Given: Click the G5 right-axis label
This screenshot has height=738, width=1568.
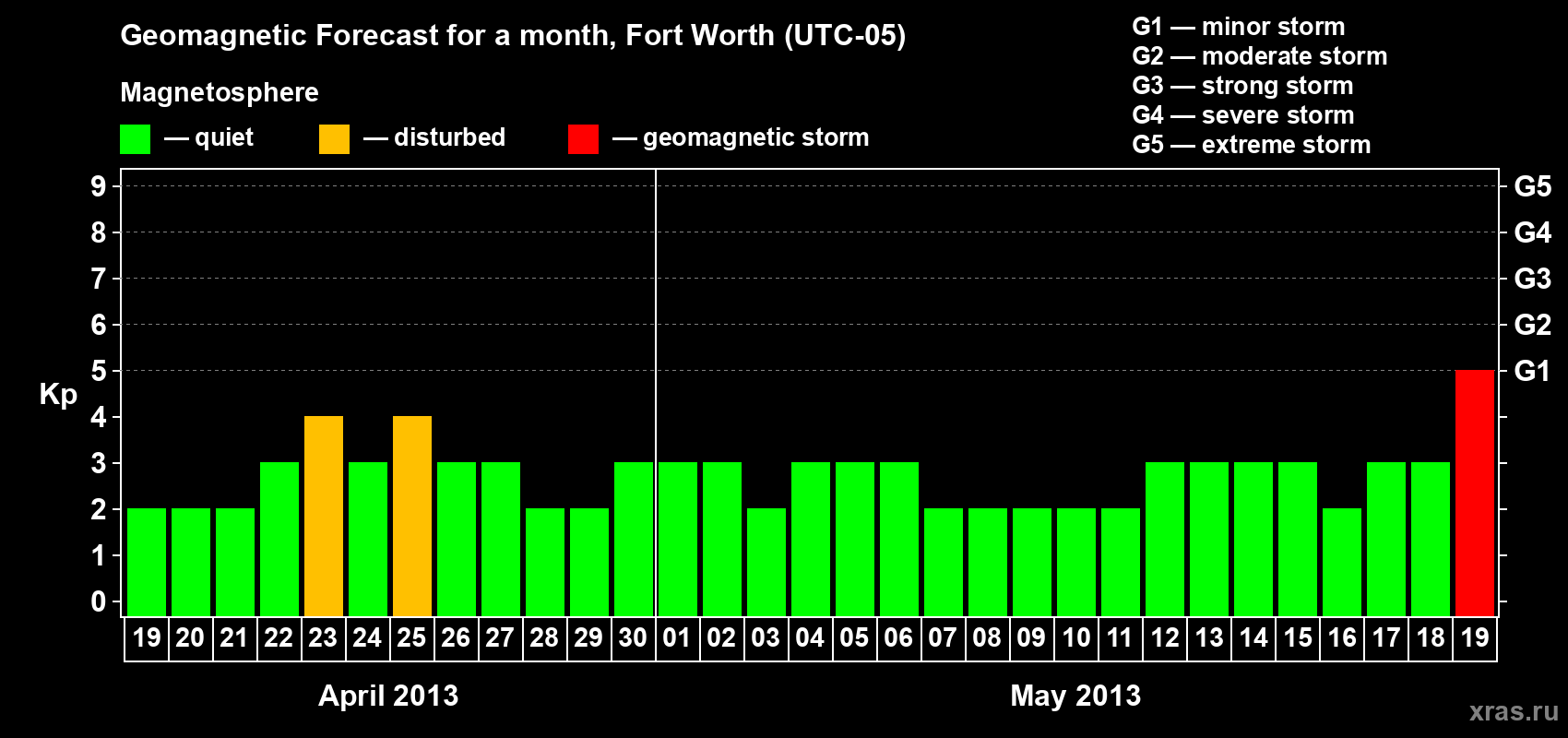Looking at the screenshot, I should click(1533, 186).
